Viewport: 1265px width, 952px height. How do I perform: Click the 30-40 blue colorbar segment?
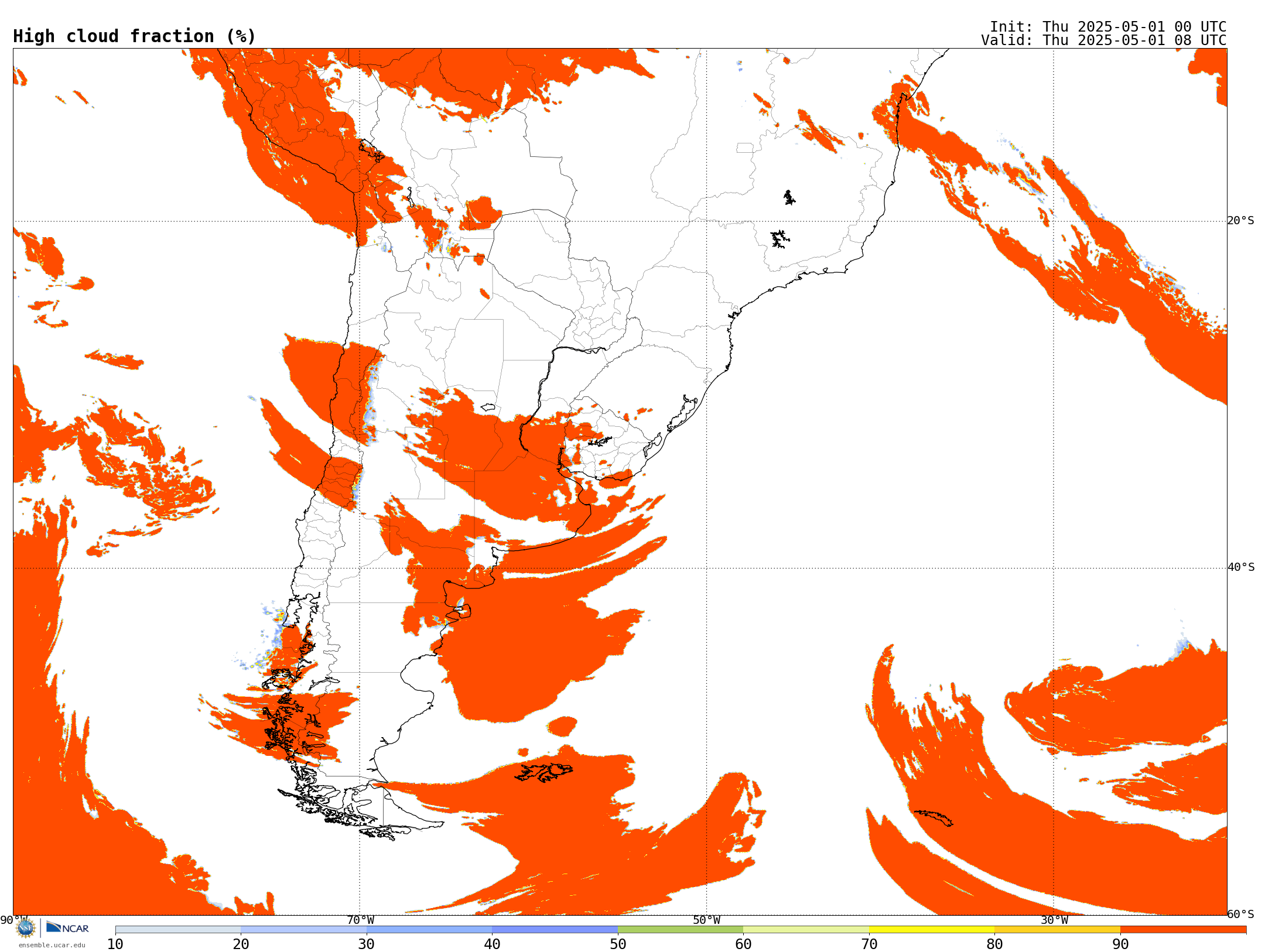pyautogui.click(x=429, y=929)
